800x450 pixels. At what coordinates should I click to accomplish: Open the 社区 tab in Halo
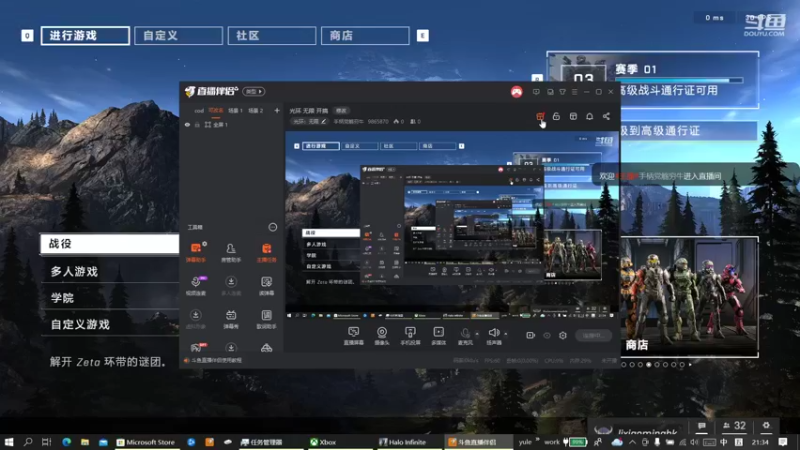coord(272,36)
